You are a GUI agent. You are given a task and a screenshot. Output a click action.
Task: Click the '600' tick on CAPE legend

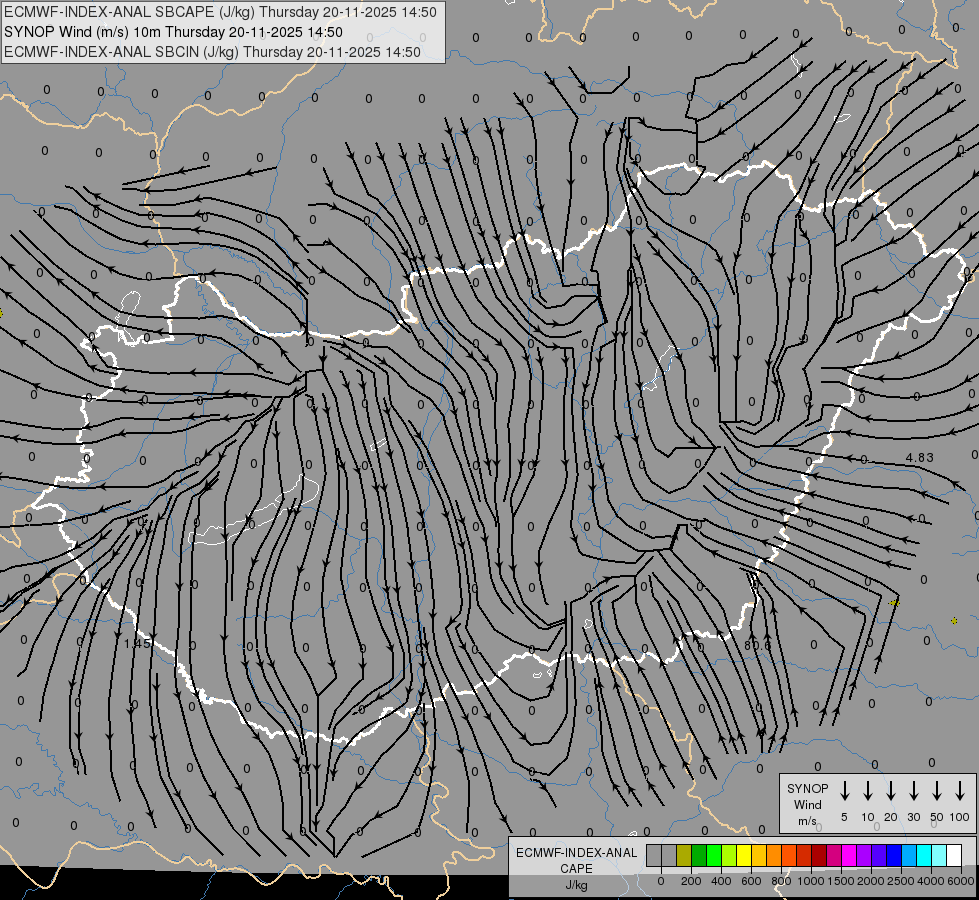(x=751, y=881)
